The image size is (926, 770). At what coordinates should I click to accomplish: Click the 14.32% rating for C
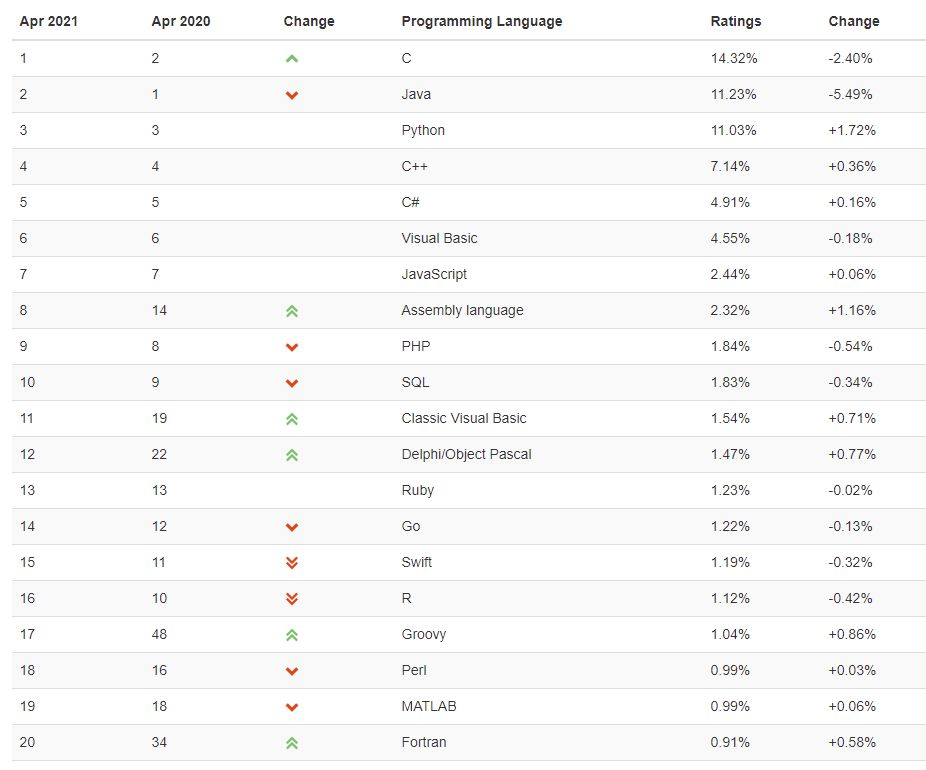(x=733, y=58)
